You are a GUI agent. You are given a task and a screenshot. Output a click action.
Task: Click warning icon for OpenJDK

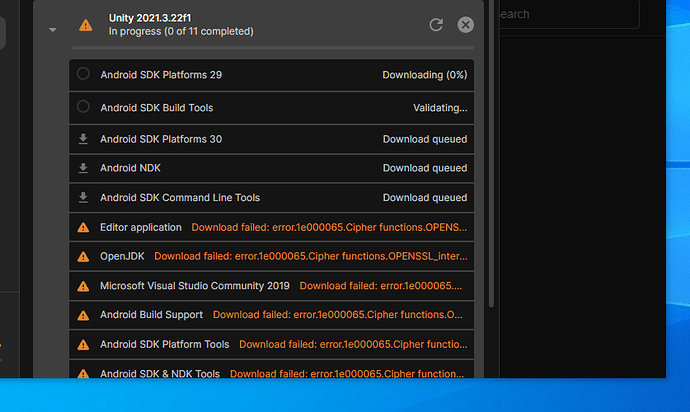pos(83,257)
